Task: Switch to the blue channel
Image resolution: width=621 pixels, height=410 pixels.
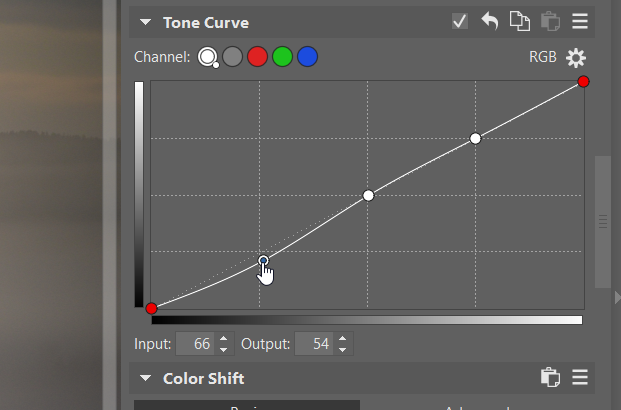Action: click(307, 57)
